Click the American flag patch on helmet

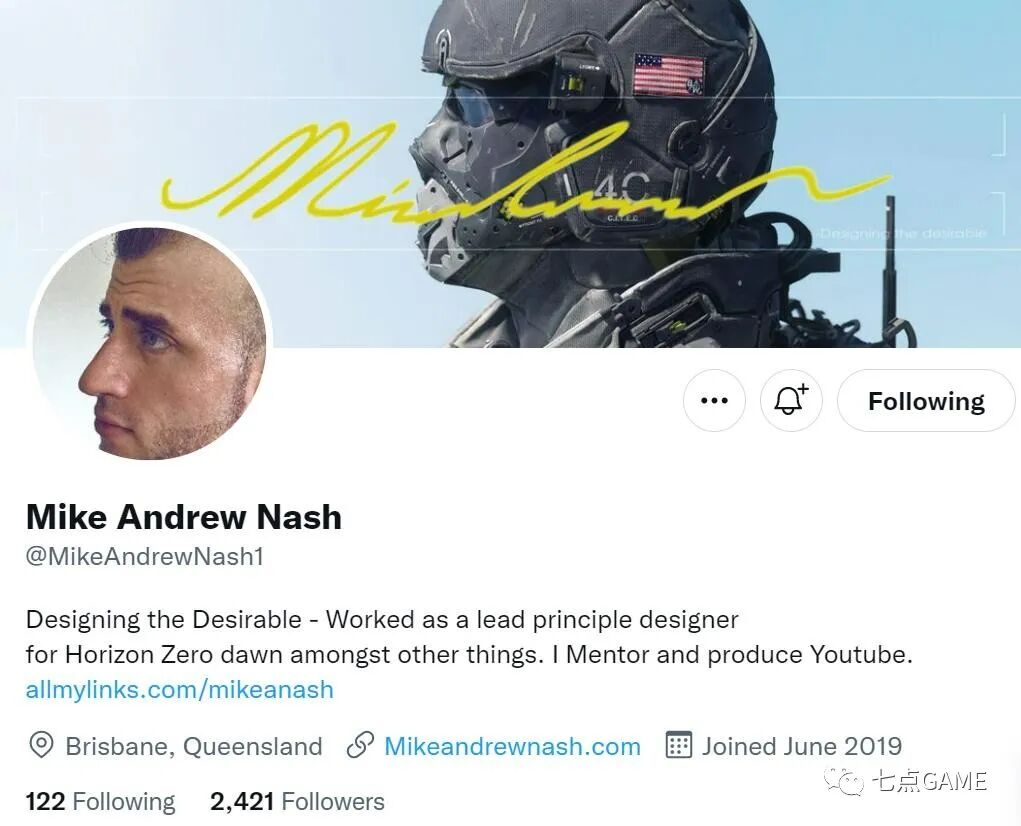click(669, 75)
